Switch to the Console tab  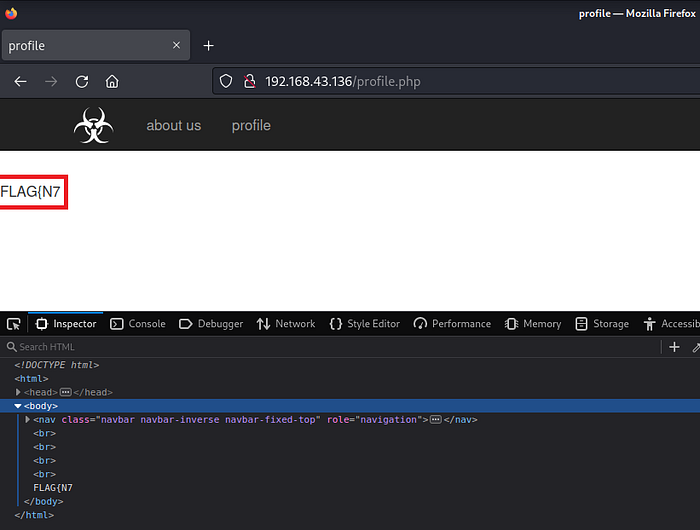[x=137, y=324]
